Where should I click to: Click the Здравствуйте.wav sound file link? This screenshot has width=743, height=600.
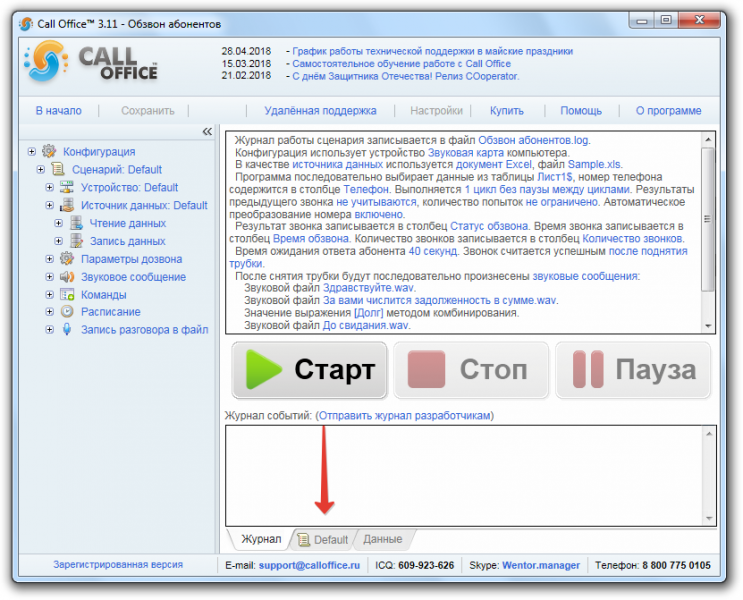[x=368, y=288]
